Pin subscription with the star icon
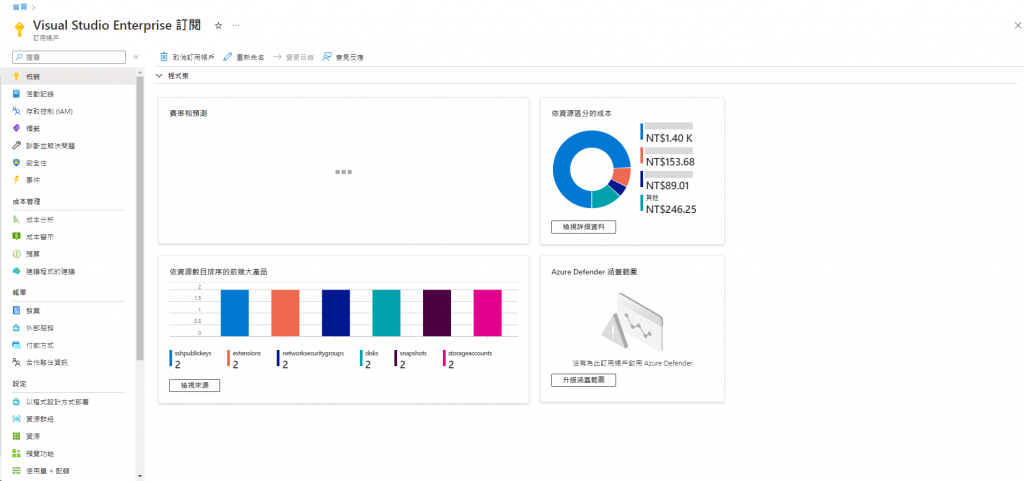 tap(219, 25)
